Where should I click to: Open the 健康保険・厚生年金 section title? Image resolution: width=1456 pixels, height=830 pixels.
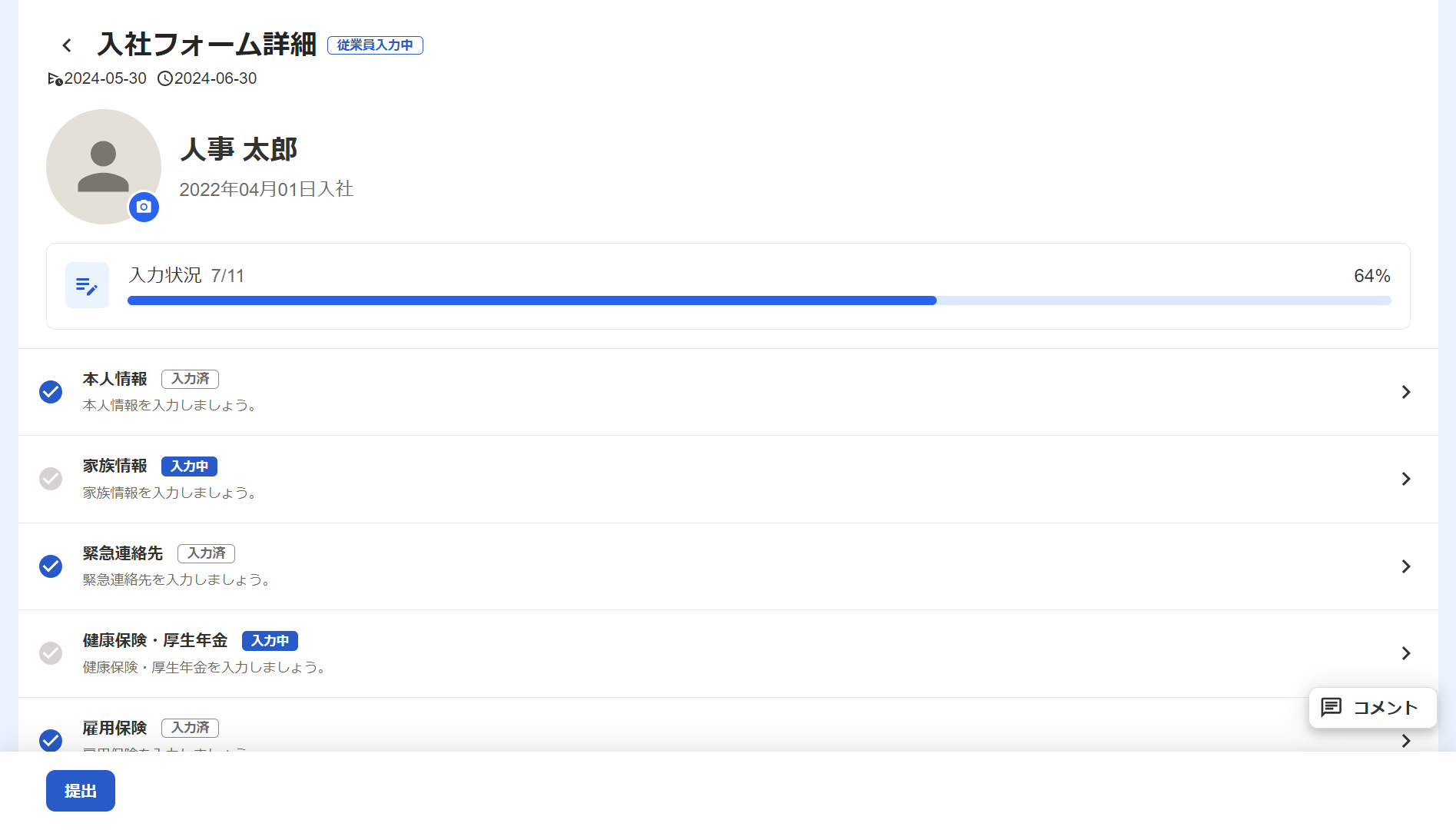(x=155, y=640)
